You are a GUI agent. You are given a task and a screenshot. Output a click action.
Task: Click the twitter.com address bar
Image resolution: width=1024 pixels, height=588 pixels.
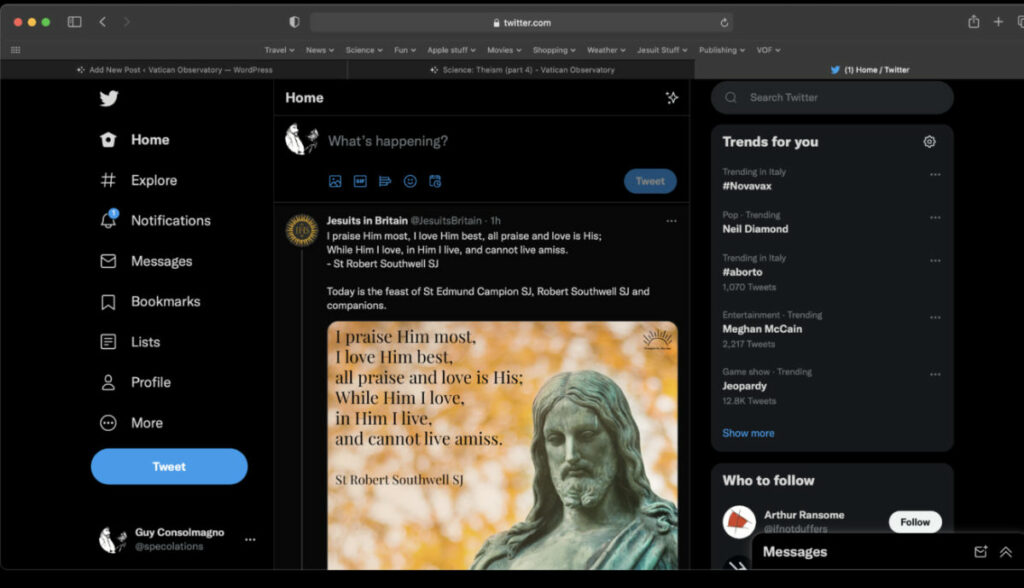click(521, 23)
